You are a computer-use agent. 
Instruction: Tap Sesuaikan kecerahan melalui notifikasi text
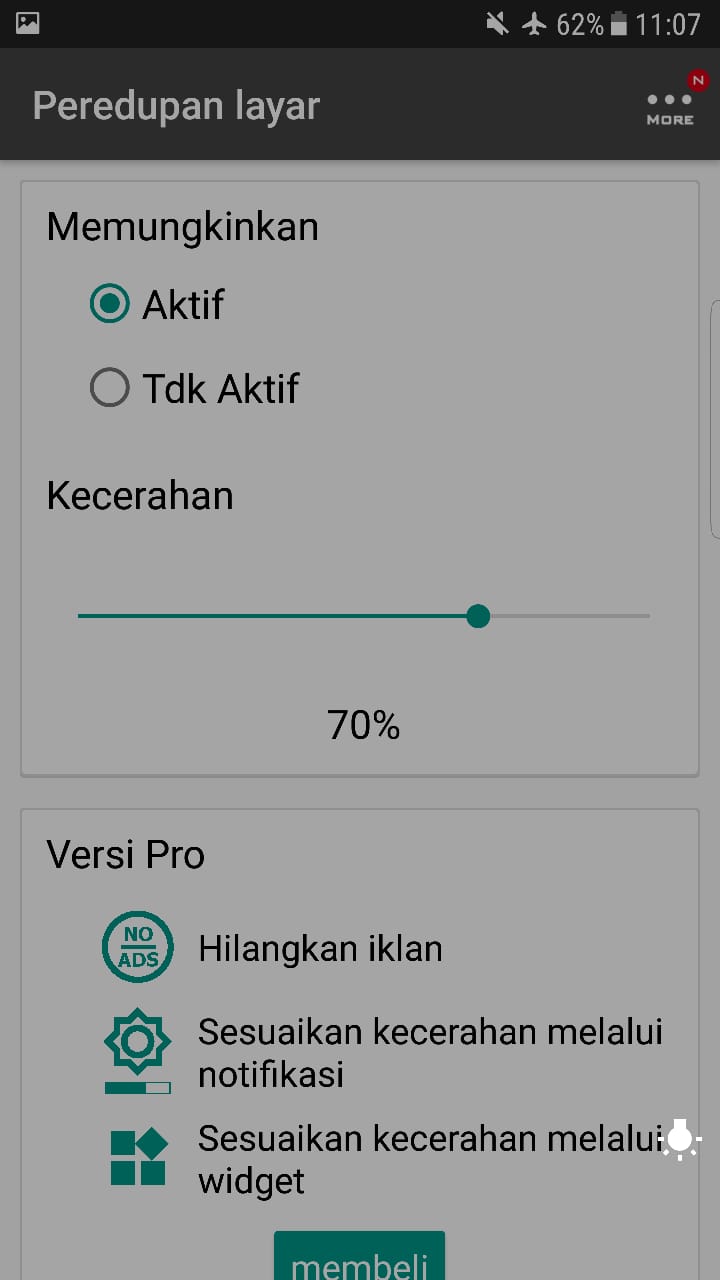(x=430, y=1052)
